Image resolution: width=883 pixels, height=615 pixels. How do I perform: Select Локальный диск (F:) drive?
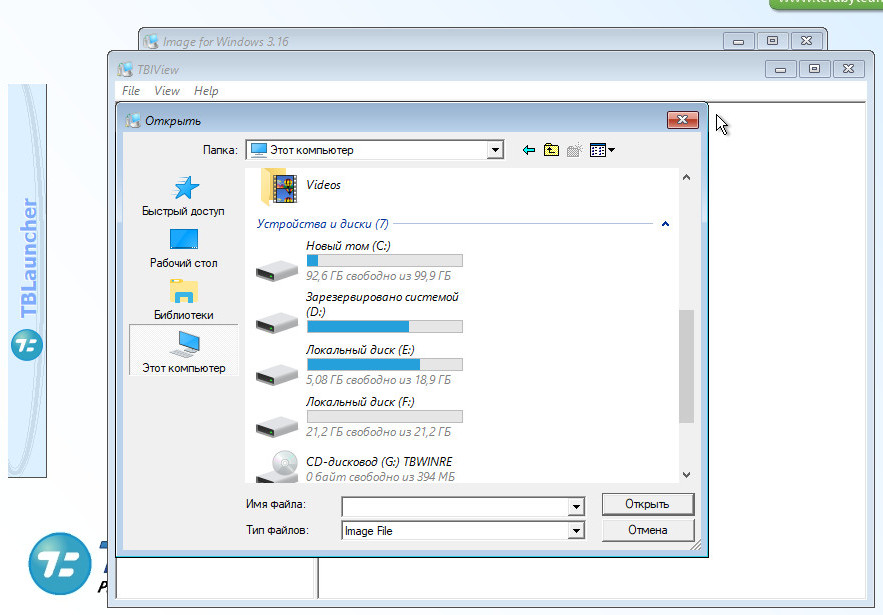click(359, 417)
